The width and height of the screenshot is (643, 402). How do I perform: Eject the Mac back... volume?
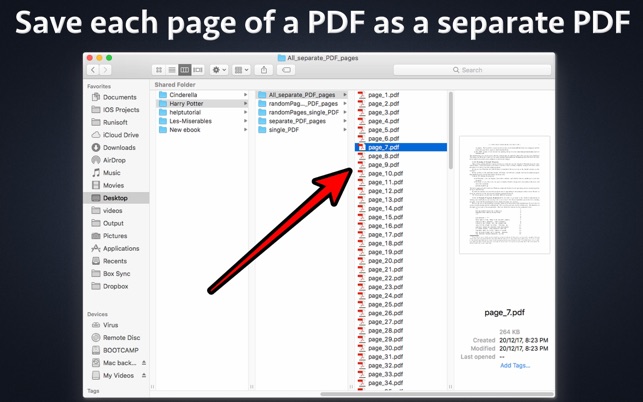[144, 363]
